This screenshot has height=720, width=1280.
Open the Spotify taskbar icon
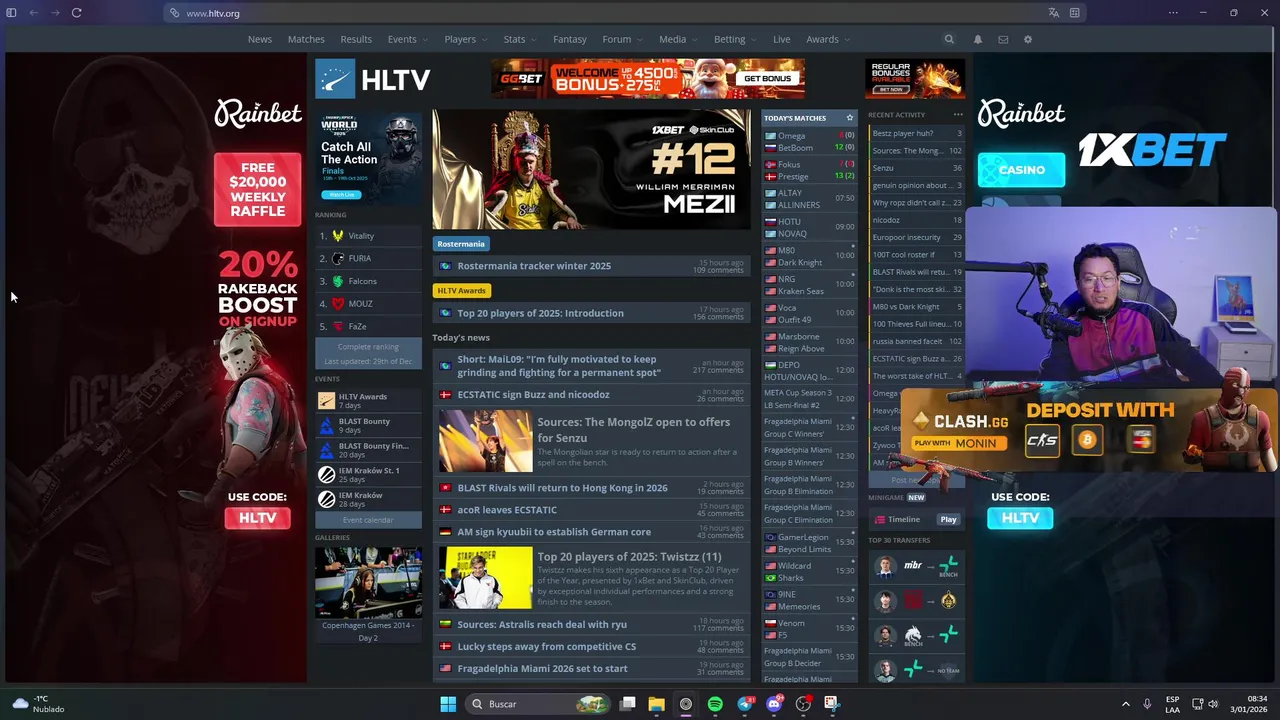click(x=715, y=704)
